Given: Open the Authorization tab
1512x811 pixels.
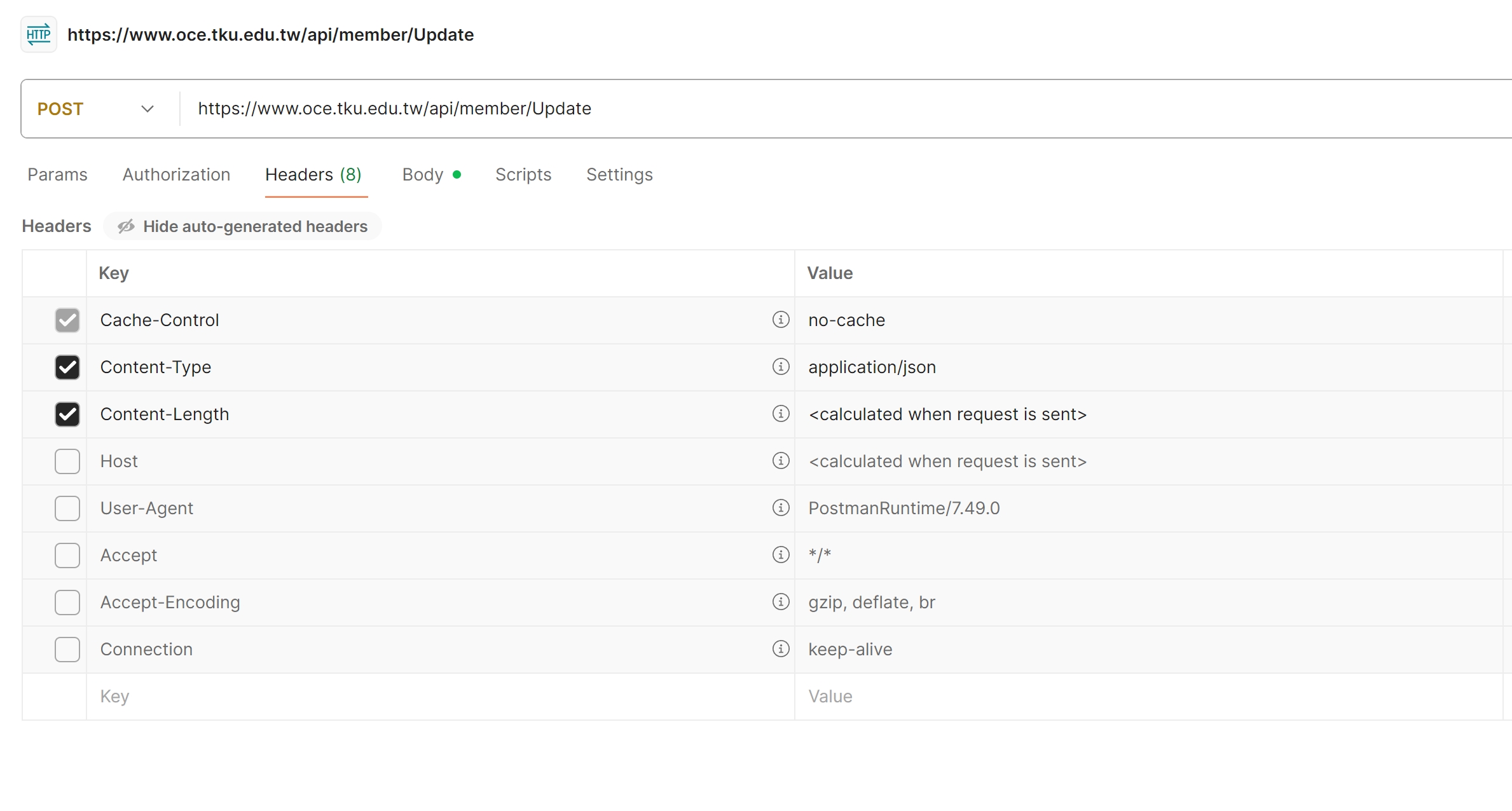Looking at the screenshot, I should tap(176, 175).
